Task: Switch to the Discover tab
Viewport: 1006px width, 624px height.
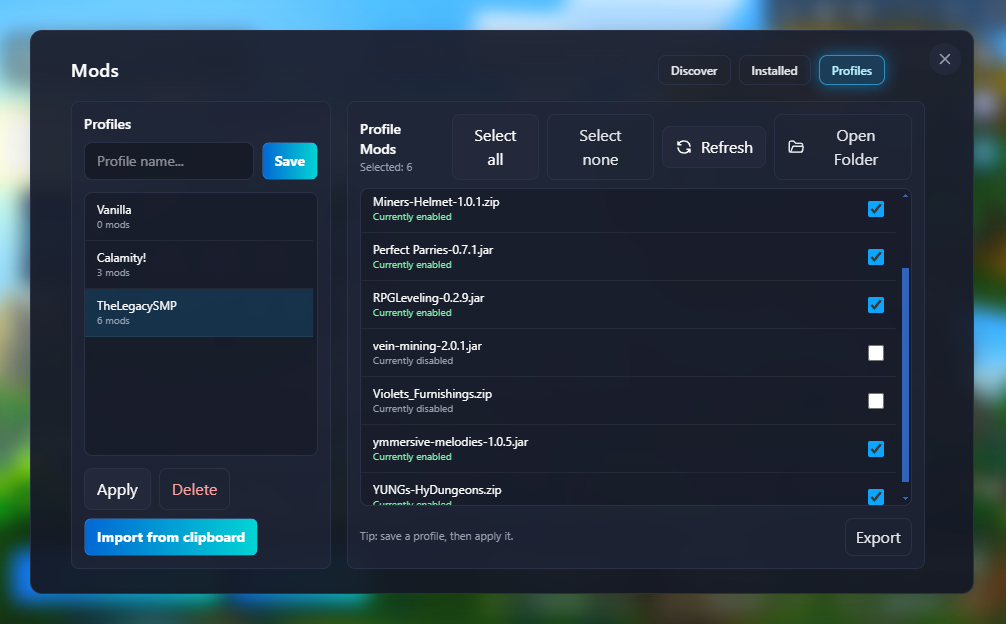Action: (x=694, y=71)
